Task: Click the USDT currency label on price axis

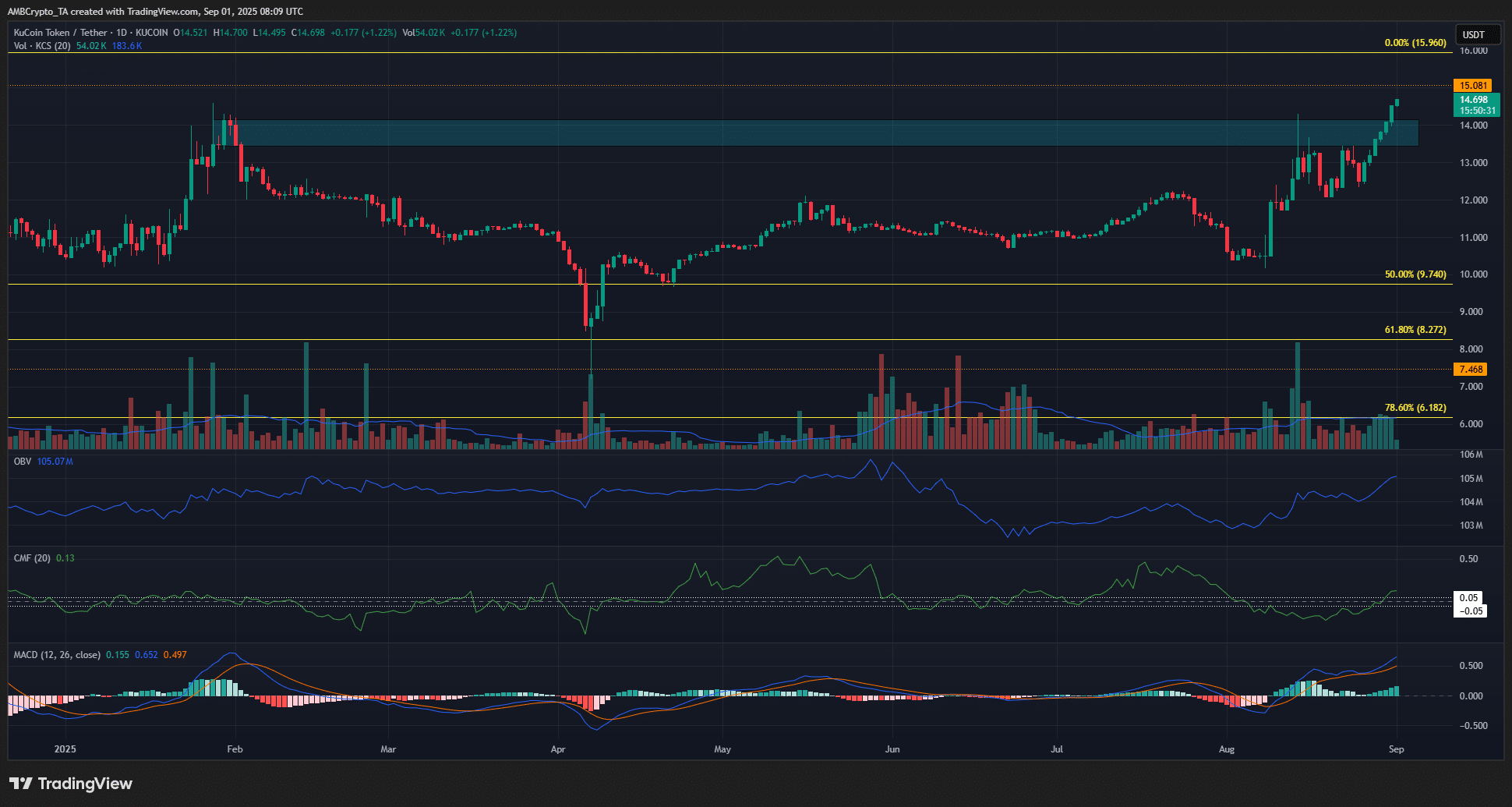Action: click(x=1473, y=34)
